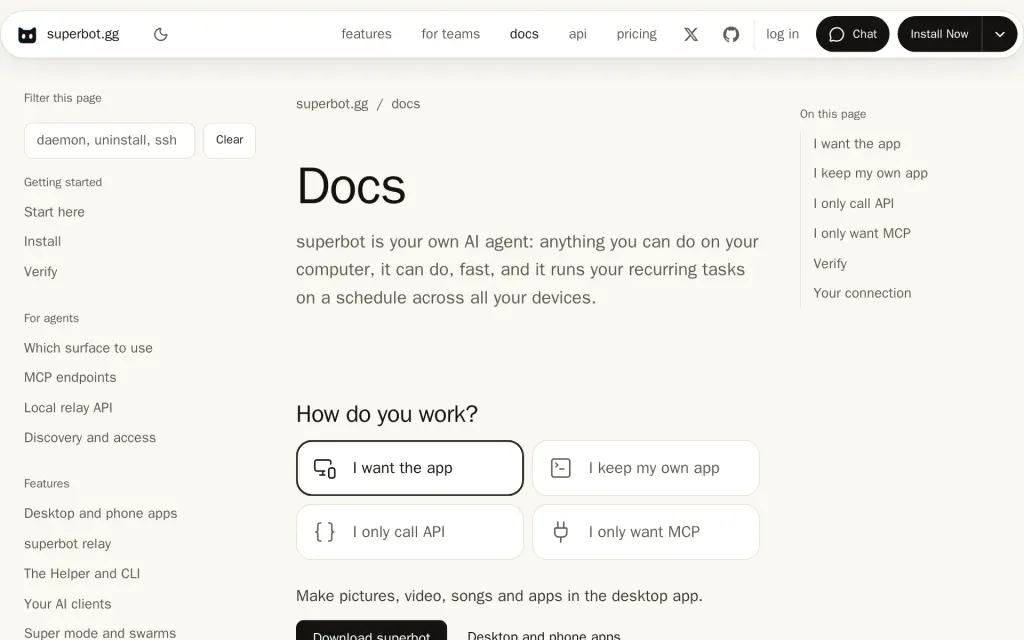Open the api nav item
This screenshot has width=1024, height=640.
(x=577, y=34)
